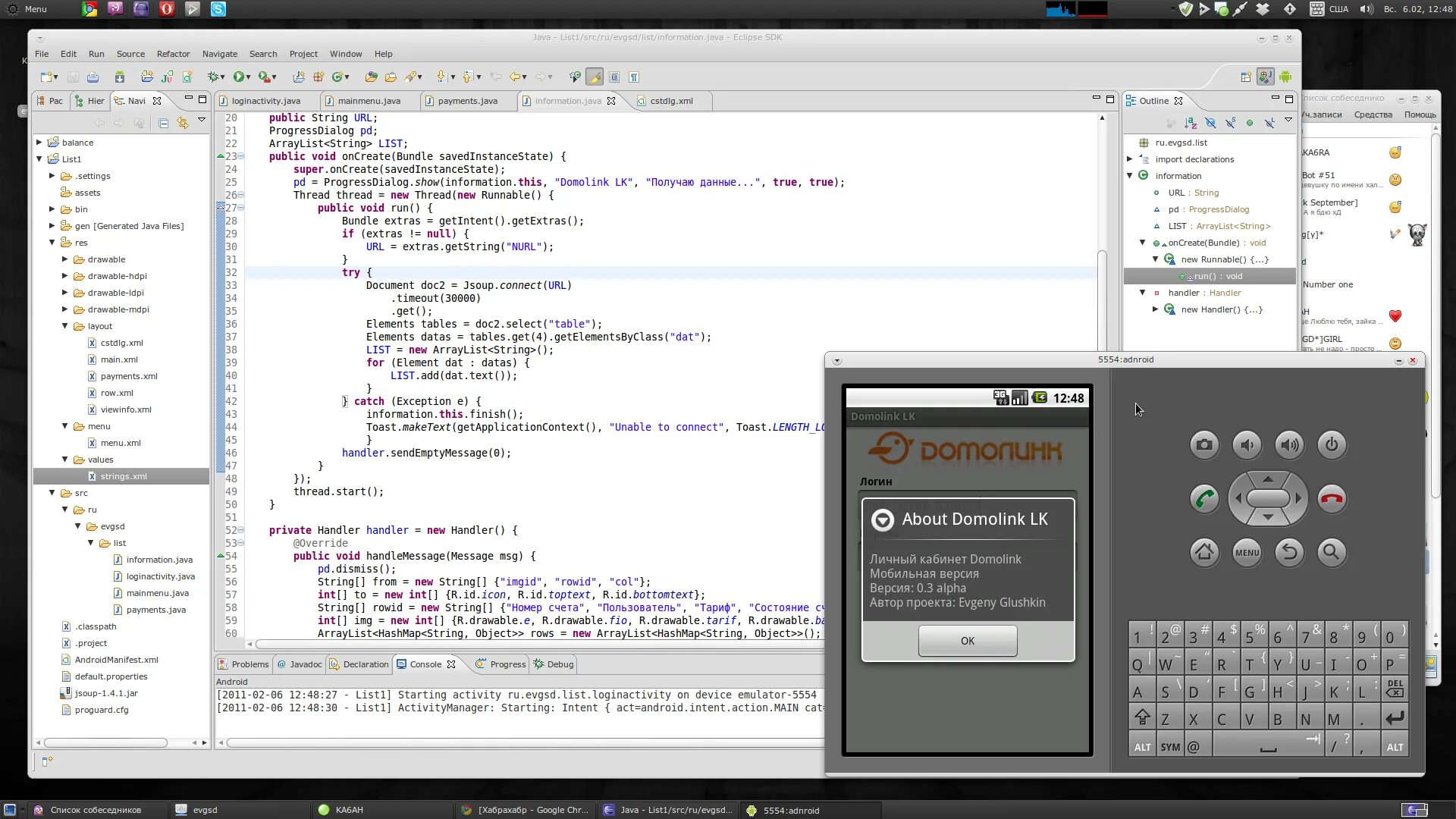The width and height of the screenshot is (1456, 819).
Task: Click the green Run icon
Action: (239, 77)
